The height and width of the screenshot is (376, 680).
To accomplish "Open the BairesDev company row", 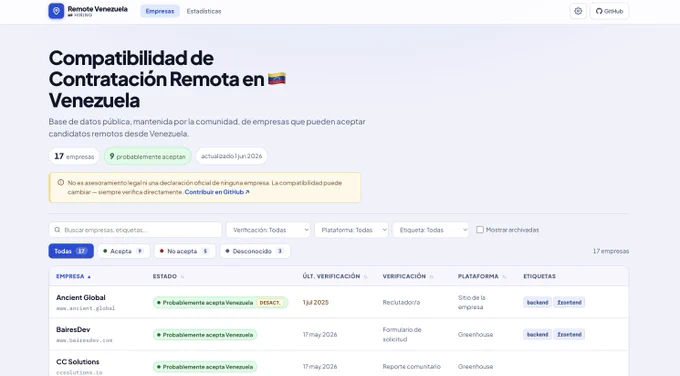I will coord(339,334).
